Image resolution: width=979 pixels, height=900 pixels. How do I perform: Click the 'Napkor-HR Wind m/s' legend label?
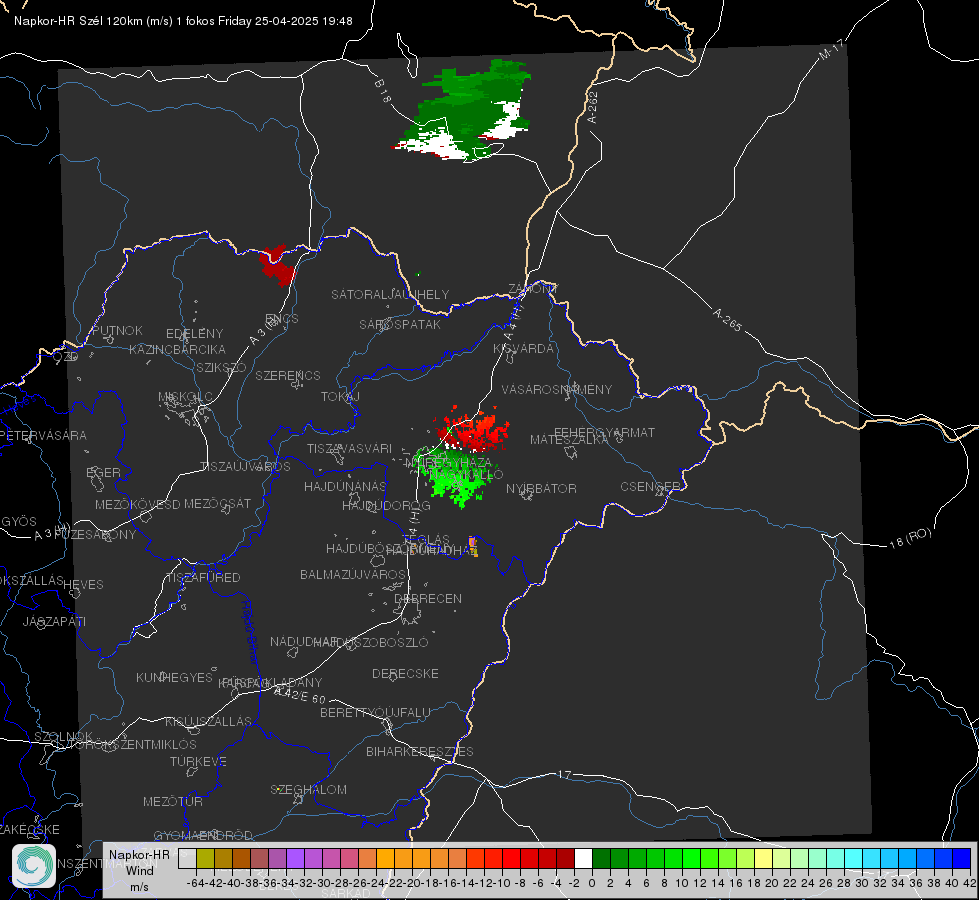pos(139,871)
